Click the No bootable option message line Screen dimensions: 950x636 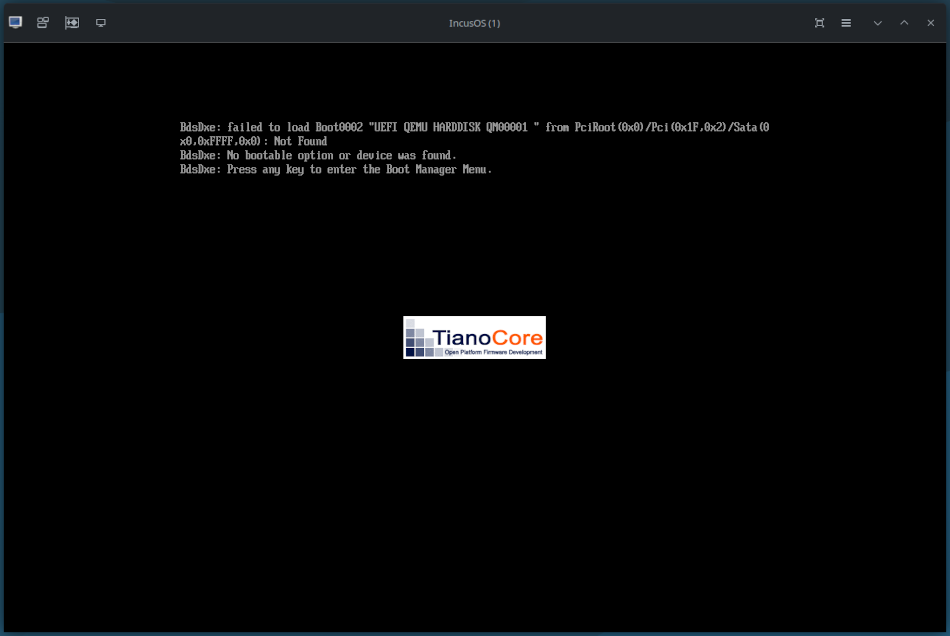click(x=317, y=155)
